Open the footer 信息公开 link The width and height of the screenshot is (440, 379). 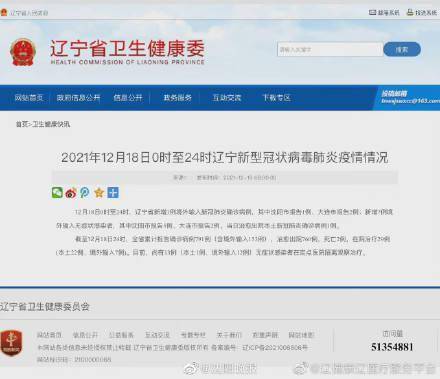click(85, 335)
